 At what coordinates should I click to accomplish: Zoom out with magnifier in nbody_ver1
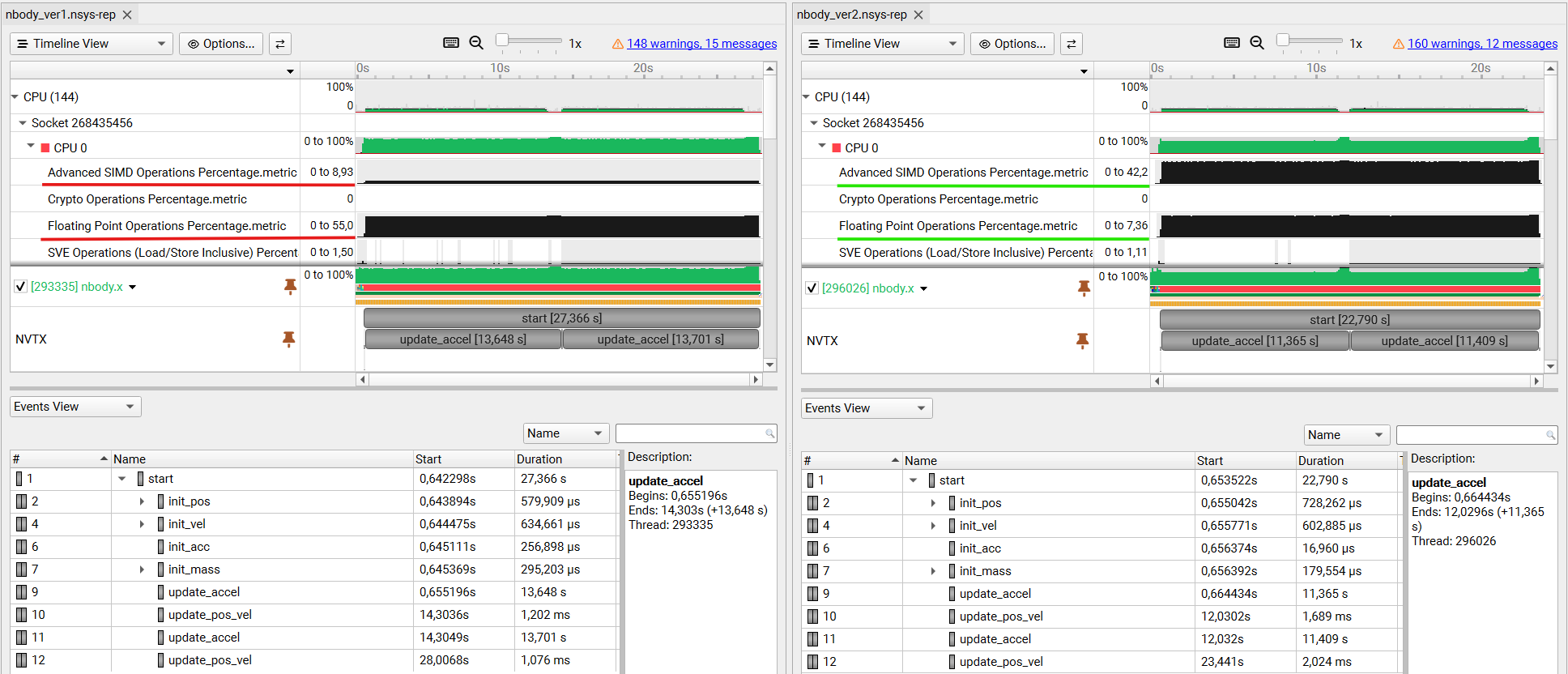476,43
